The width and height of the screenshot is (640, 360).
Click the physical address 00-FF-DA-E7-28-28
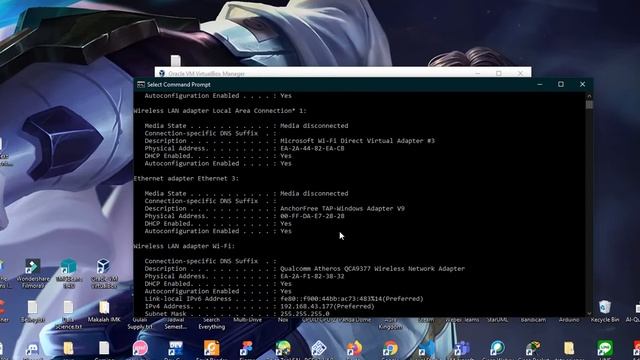[x=312, y=216]
